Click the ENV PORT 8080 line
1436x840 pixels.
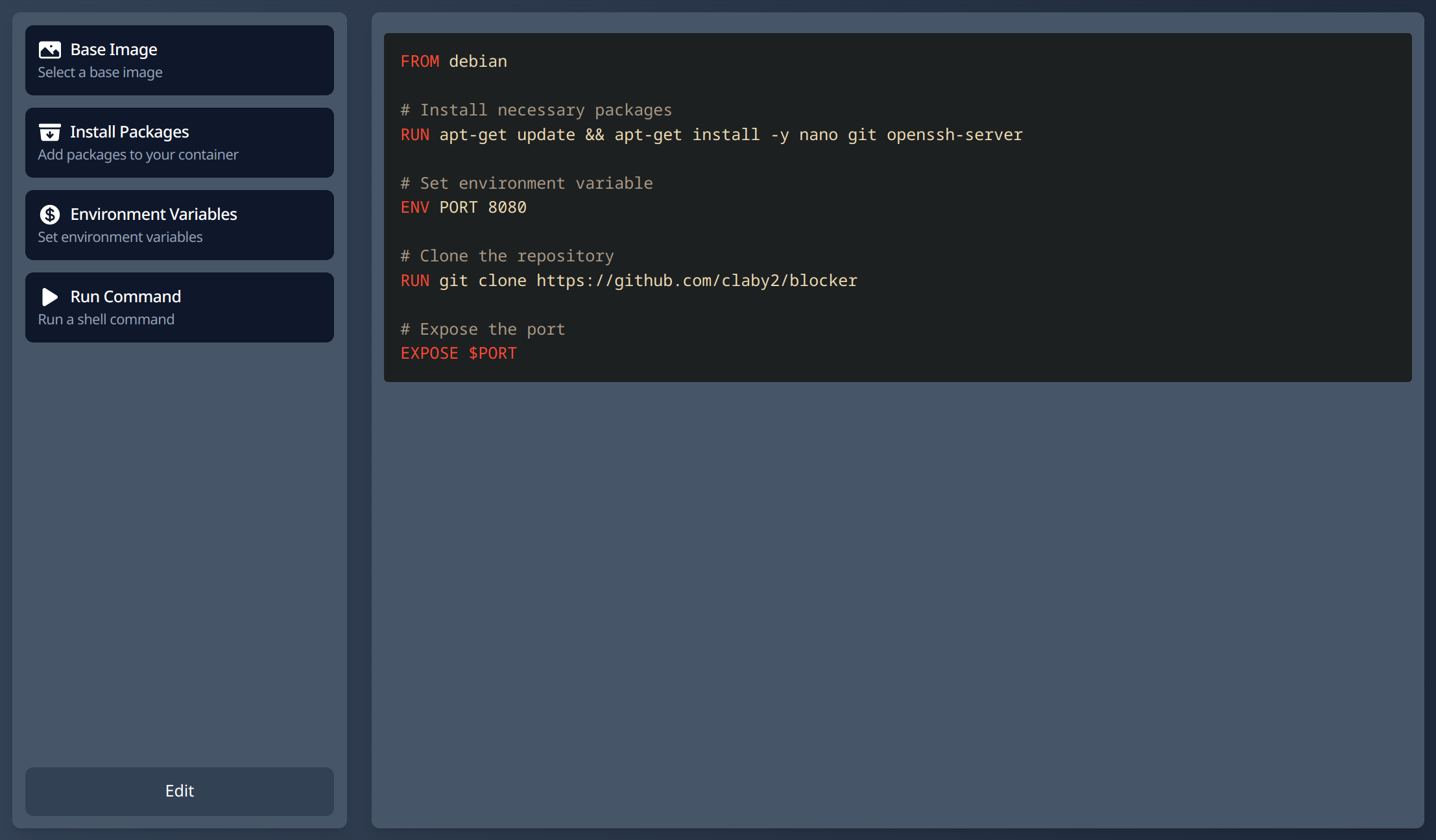pos(464,208)
